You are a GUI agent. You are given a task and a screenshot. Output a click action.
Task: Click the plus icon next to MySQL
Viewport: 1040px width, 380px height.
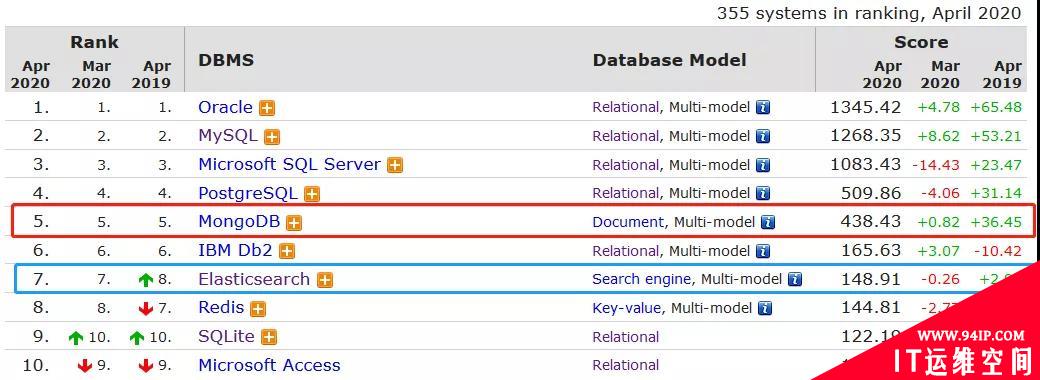[272, 137]
